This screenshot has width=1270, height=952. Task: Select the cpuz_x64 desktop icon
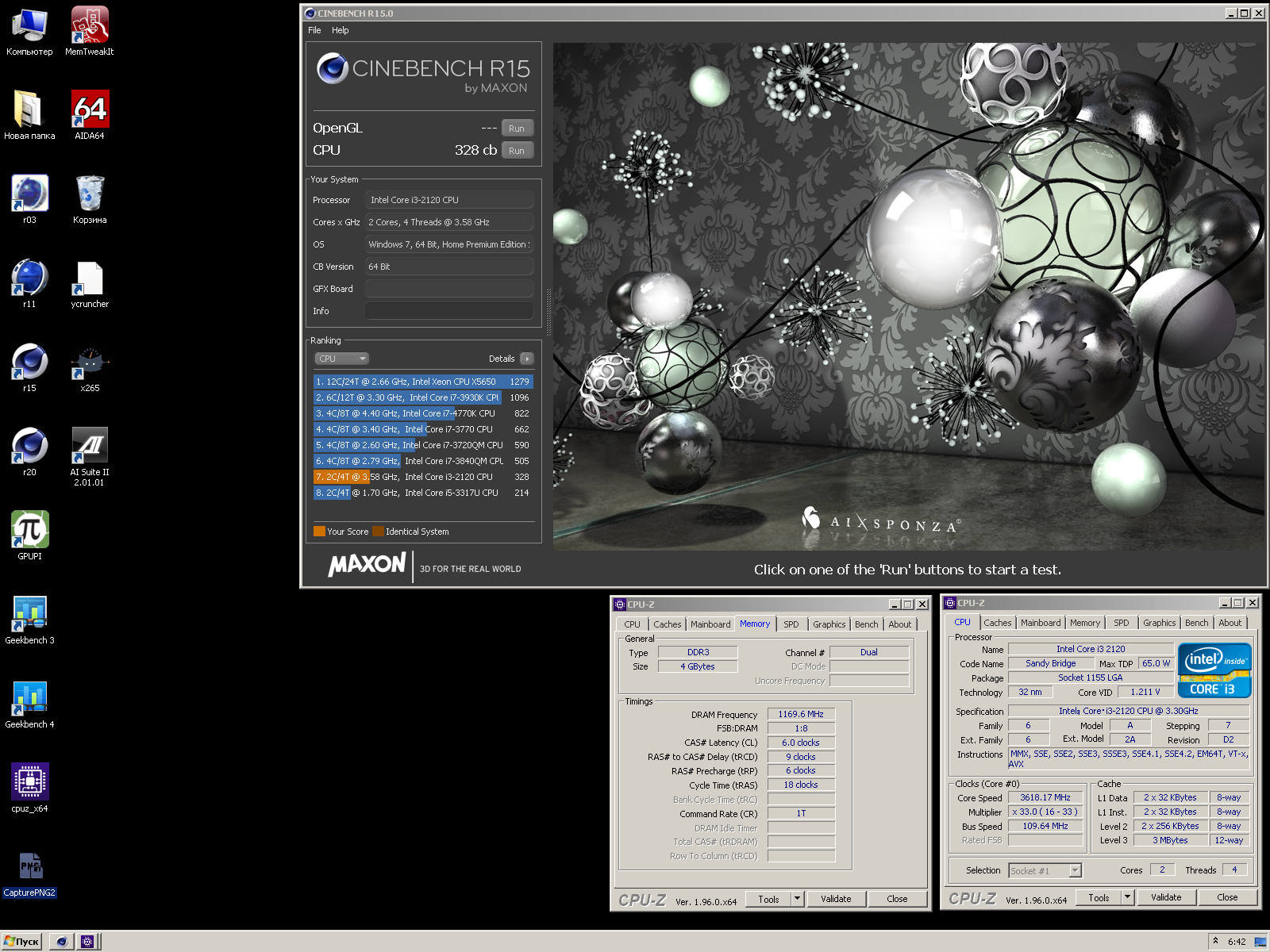pyautogui.click(x=29, y=789)
